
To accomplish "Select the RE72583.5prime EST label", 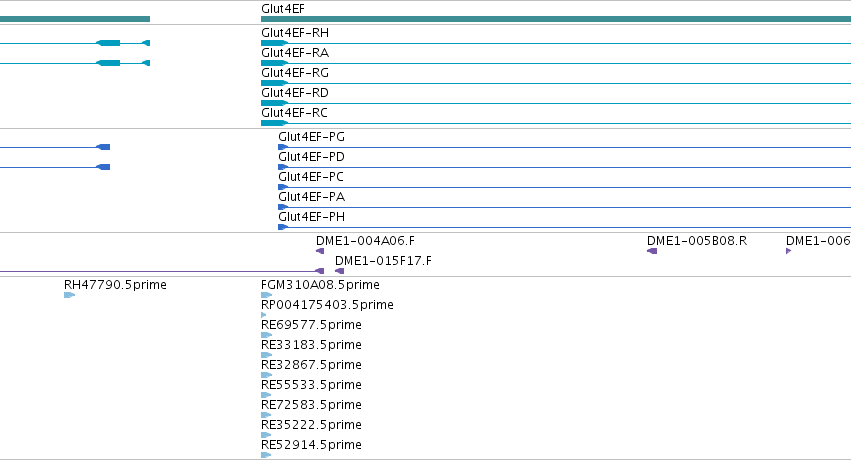I will point(311,405).
